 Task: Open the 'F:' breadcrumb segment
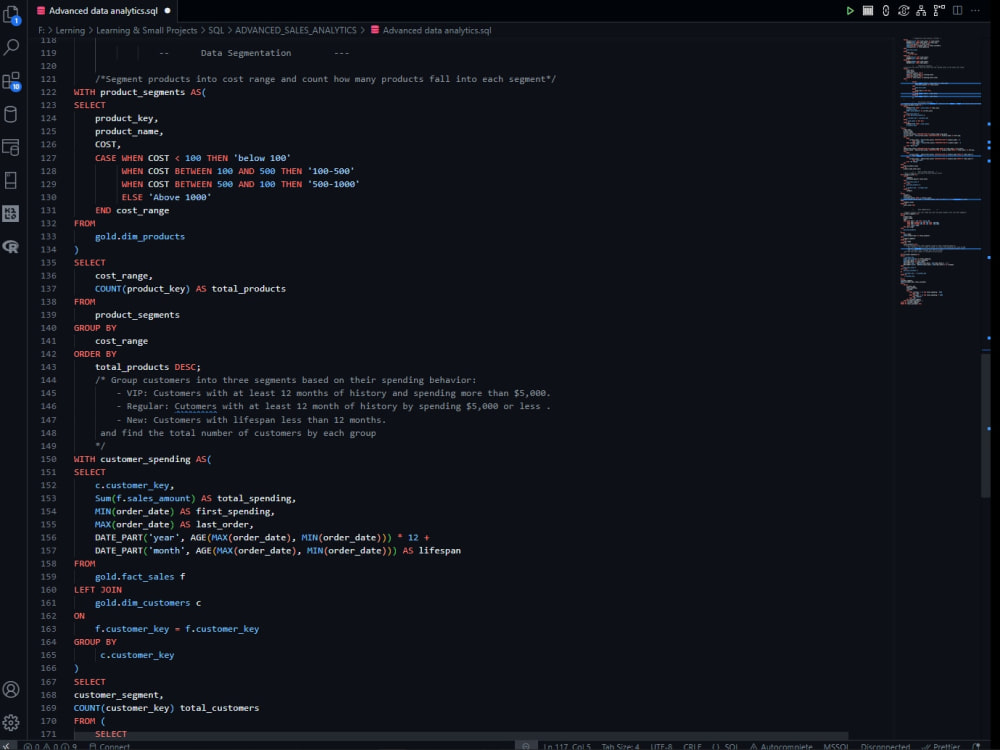41,30
